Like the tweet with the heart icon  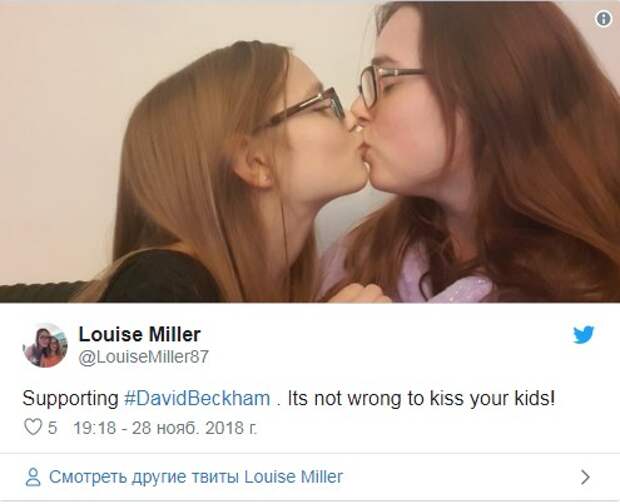pos(32,427)
